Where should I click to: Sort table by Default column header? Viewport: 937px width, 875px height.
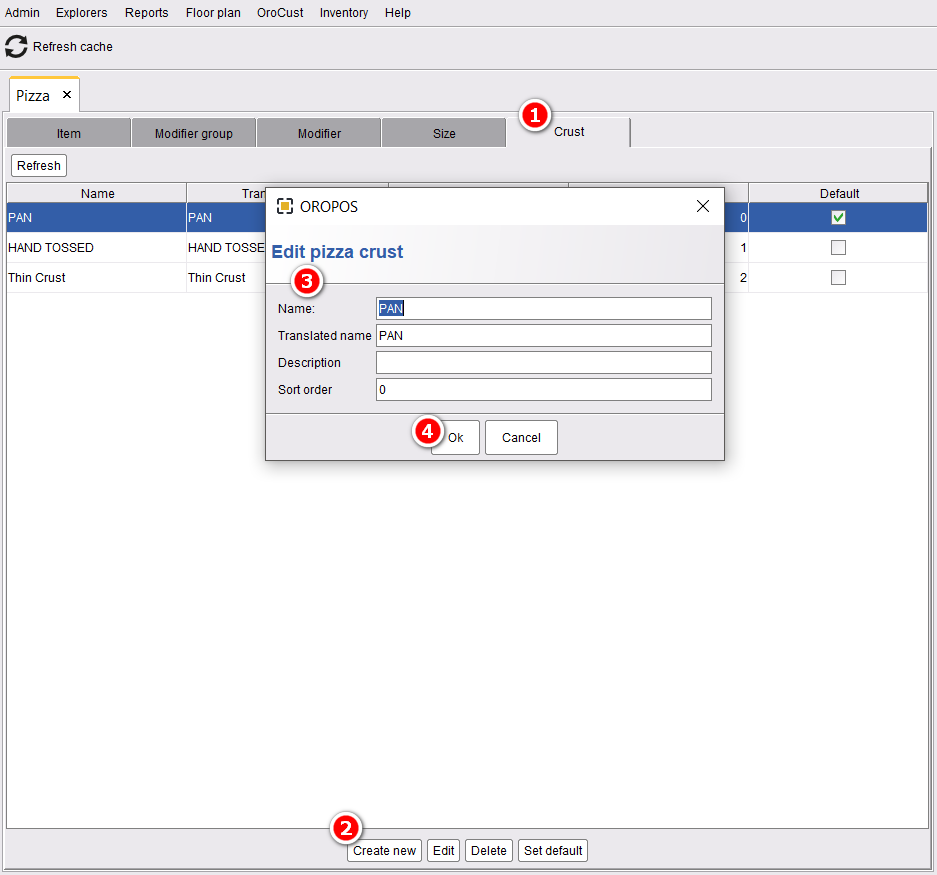[x=838, y=193]
